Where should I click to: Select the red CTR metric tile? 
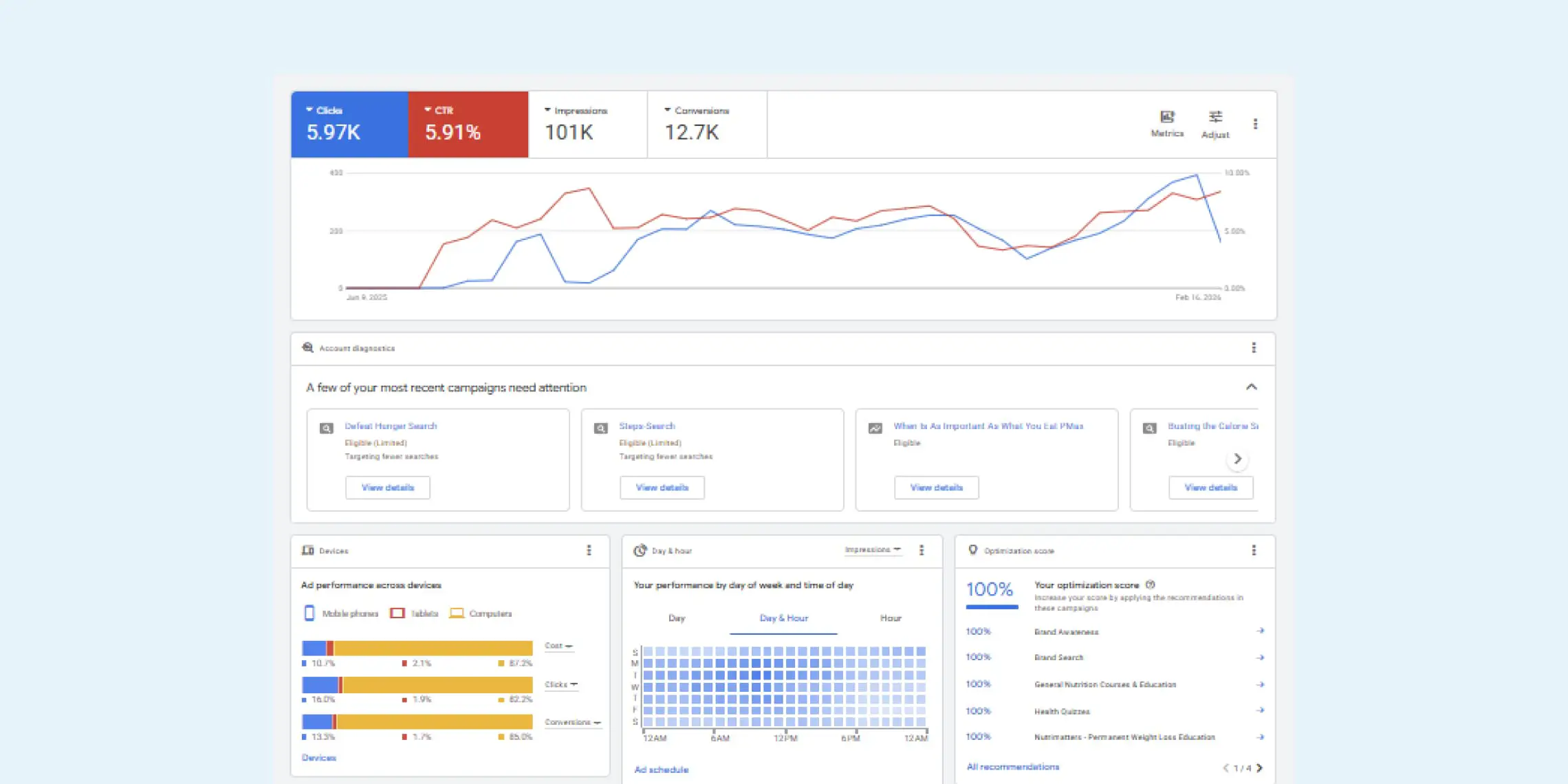[x=468, y=124]
